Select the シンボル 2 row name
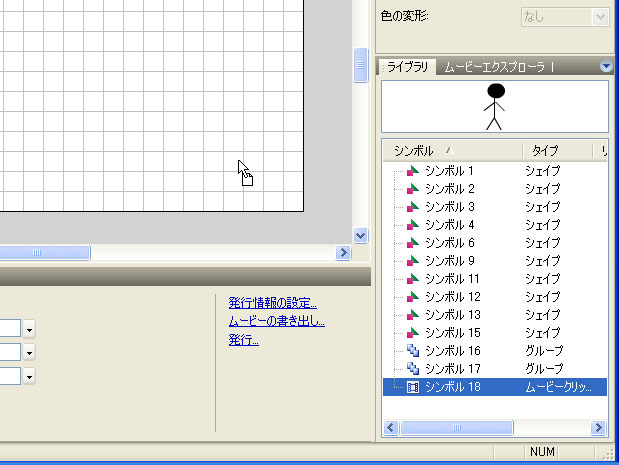 click(x=450, y=189)
